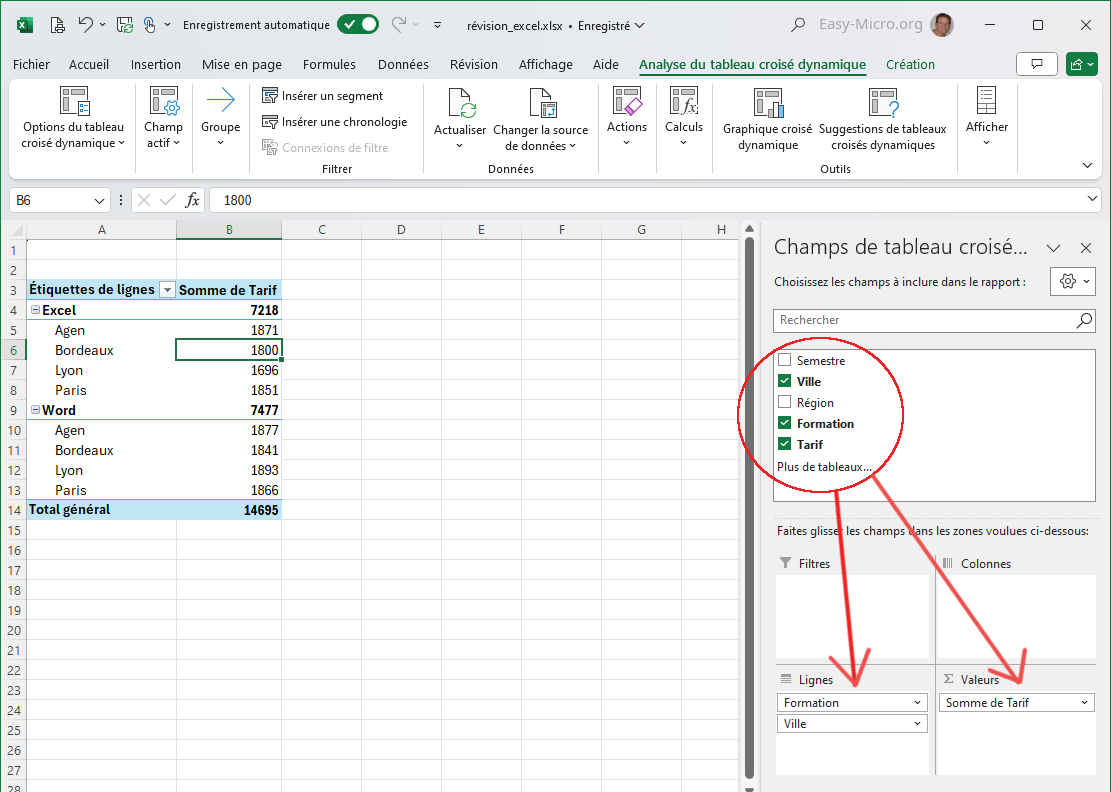Open the Champ actif group
Screen dimensions: 1111x792
point(164,118)
